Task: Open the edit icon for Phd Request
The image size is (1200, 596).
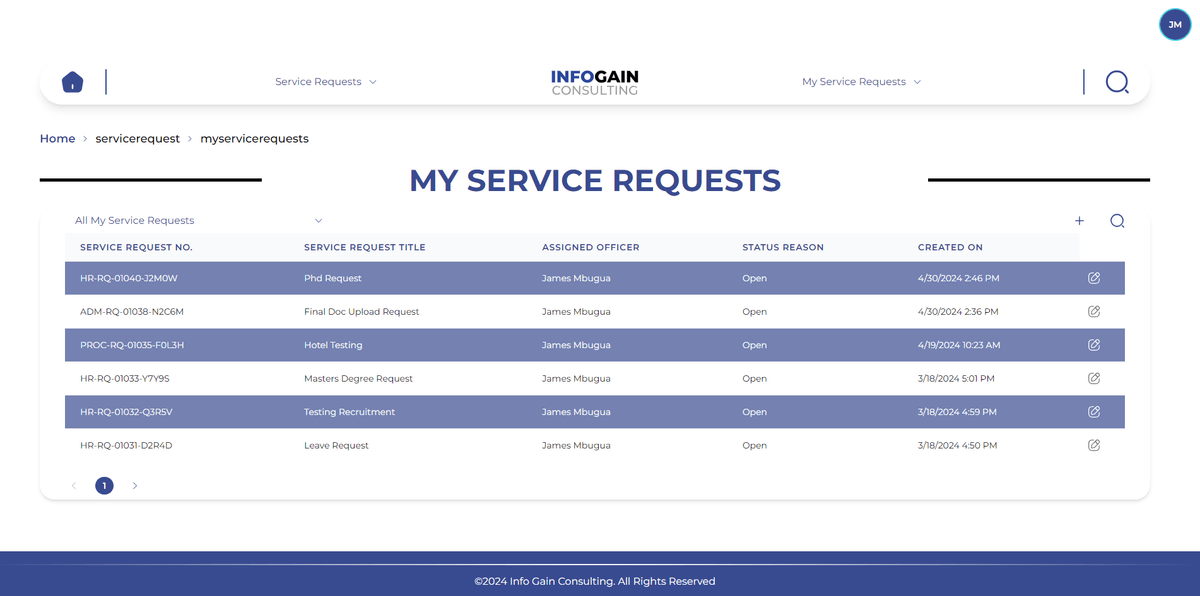Action: coord(1093,278)
